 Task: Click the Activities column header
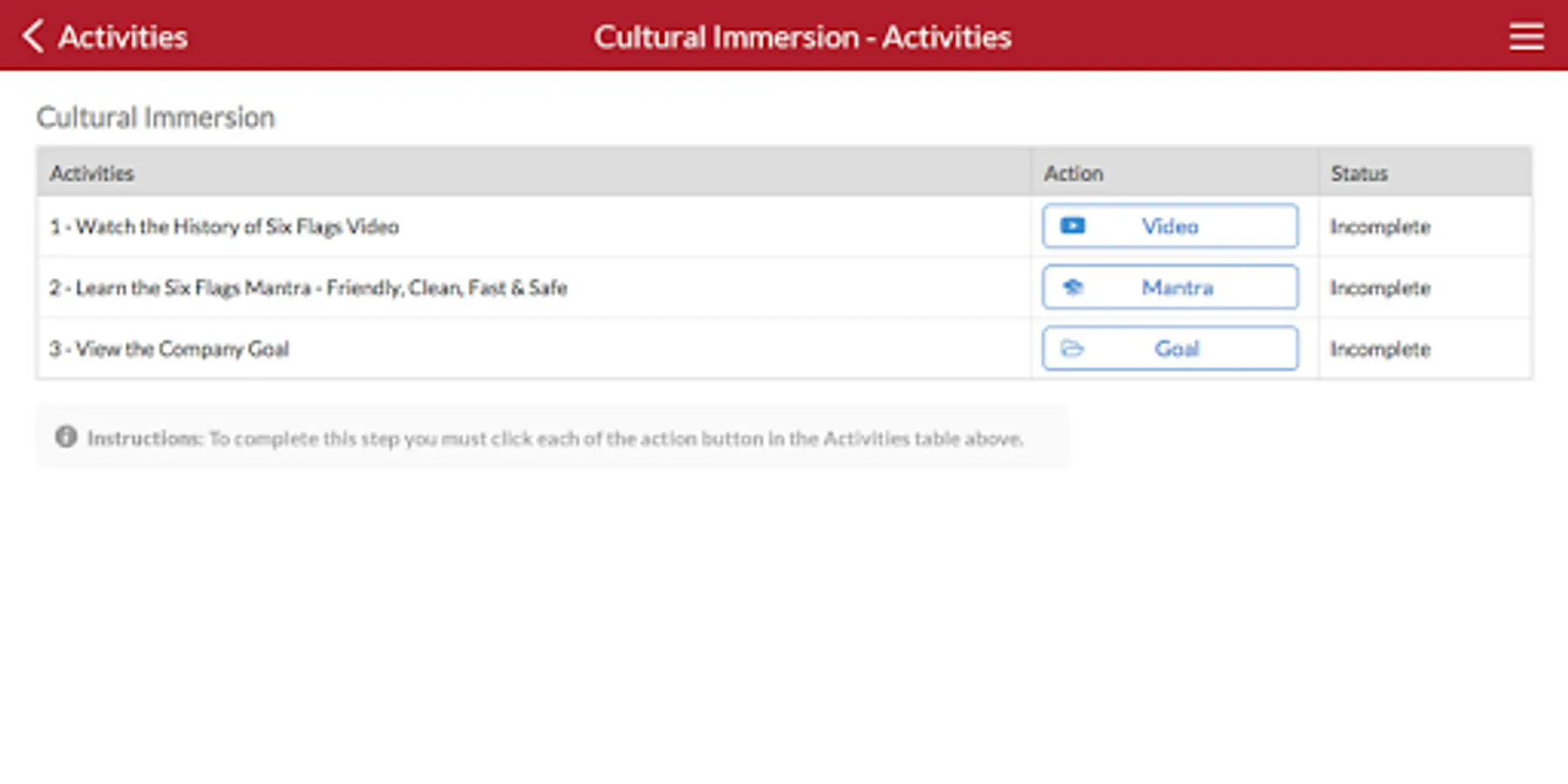point(92,173)
